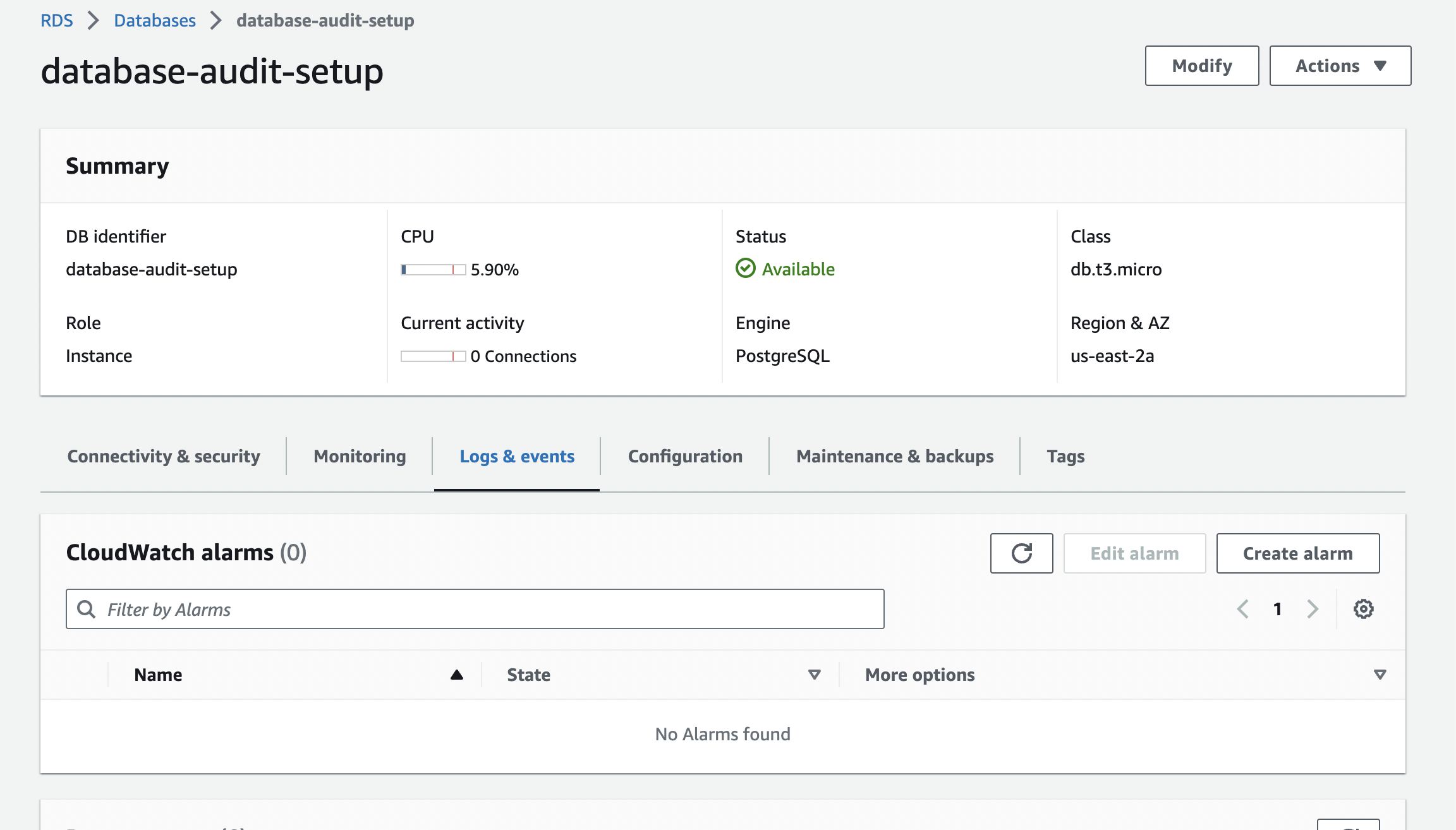
Task: Select the db.t3.micro class value
Action: [x=1116, y=269]
